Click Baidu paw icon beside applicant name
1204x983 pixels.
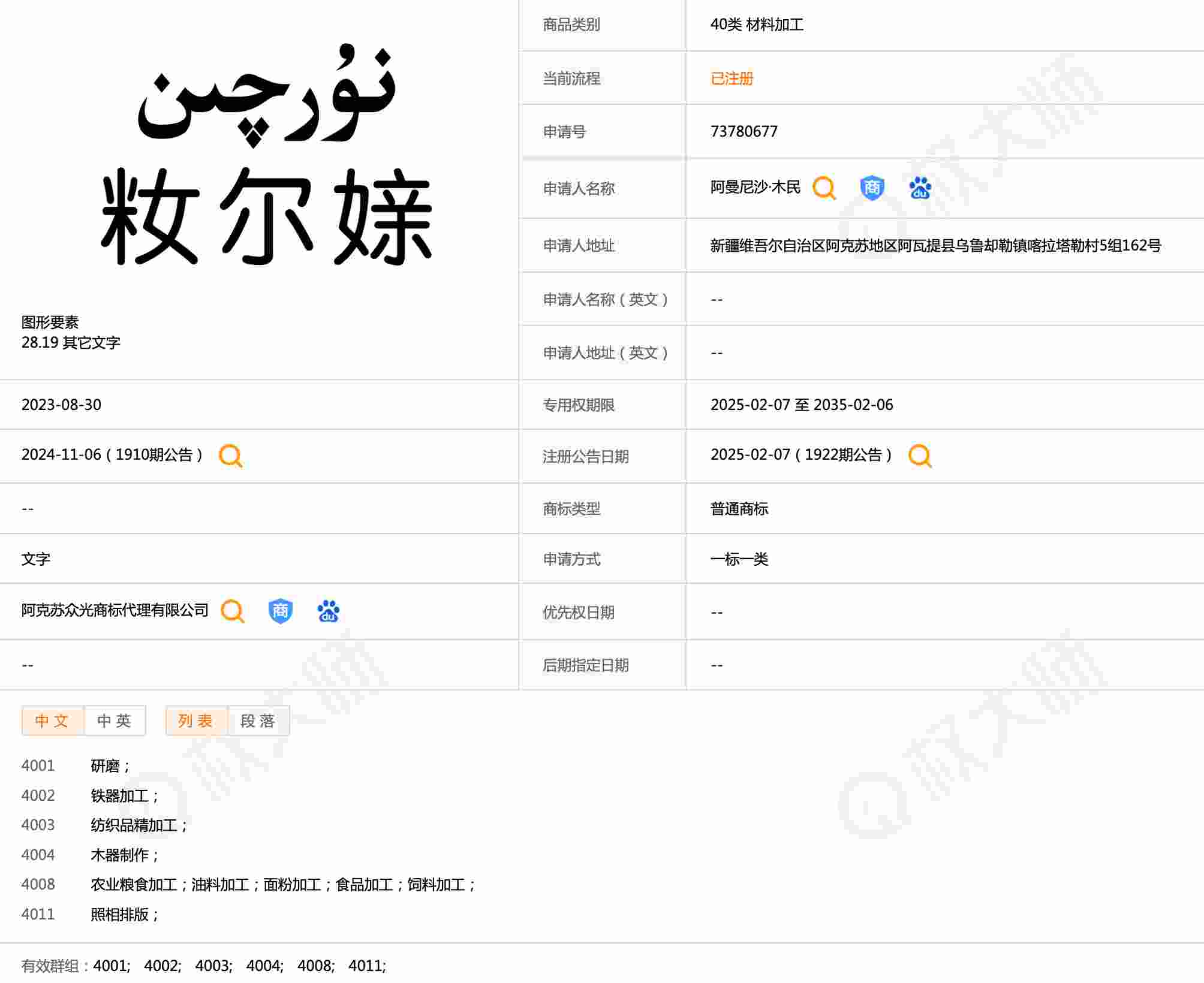920,188
